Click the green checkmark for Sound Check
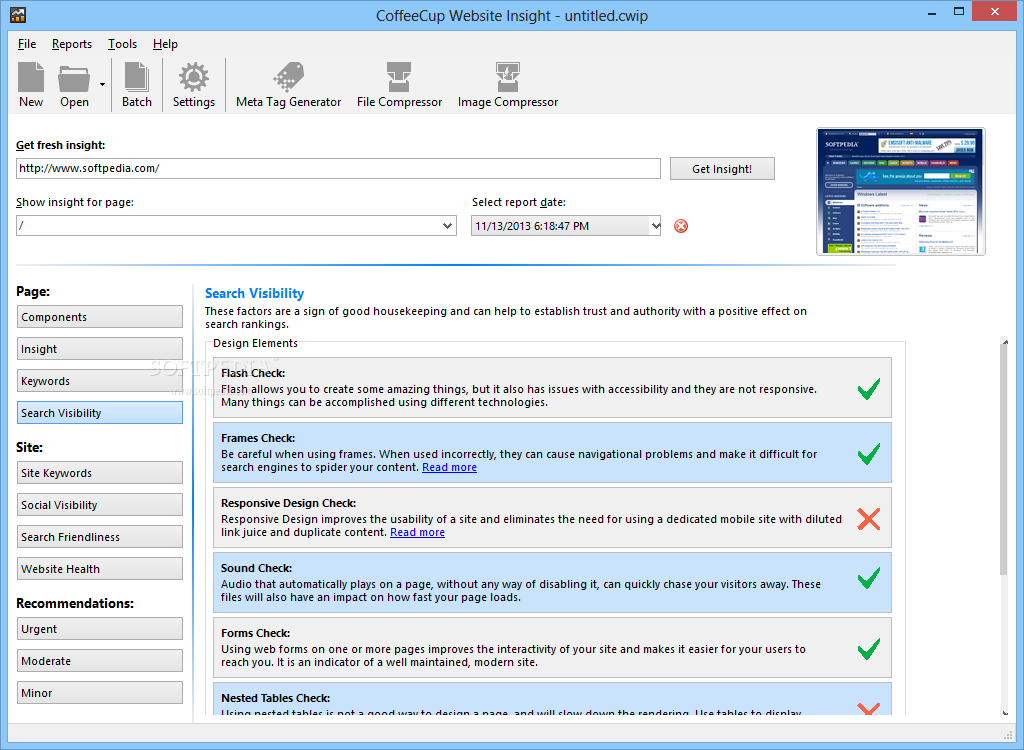This screenshot has width=1024, height=750. [x=869, y=578]
